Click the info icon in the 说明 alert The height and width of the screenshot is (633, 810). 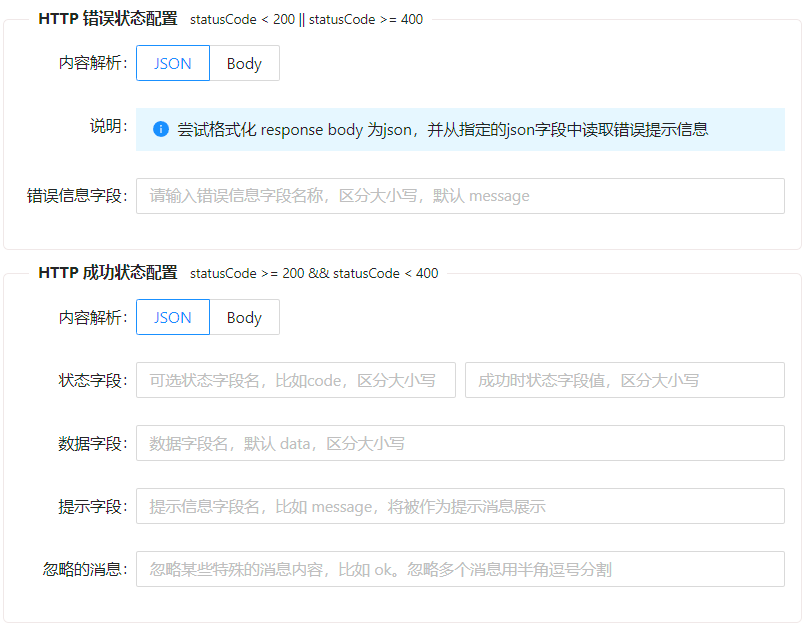[x=161, y=130]
